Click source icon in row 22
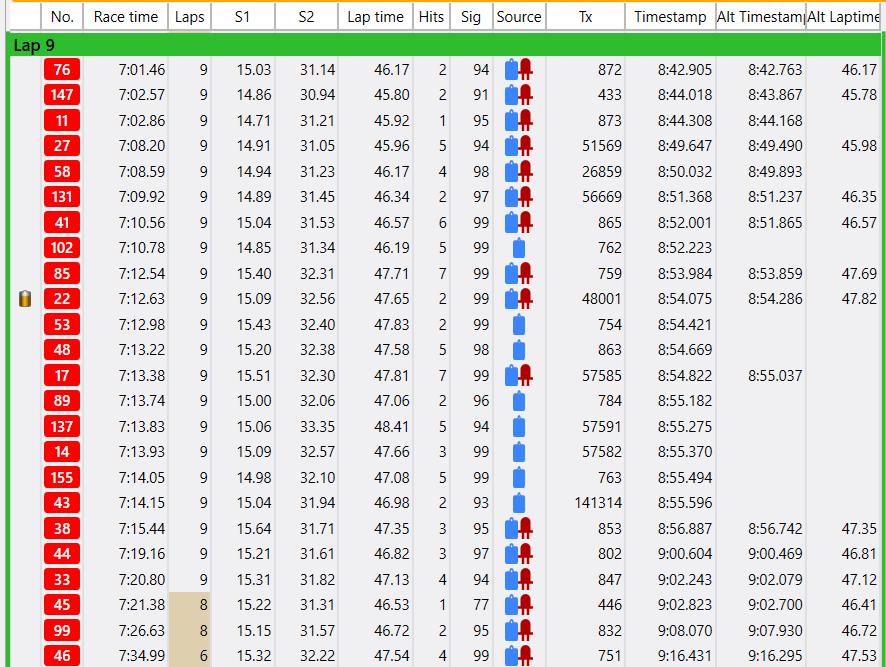 [519, 298]
